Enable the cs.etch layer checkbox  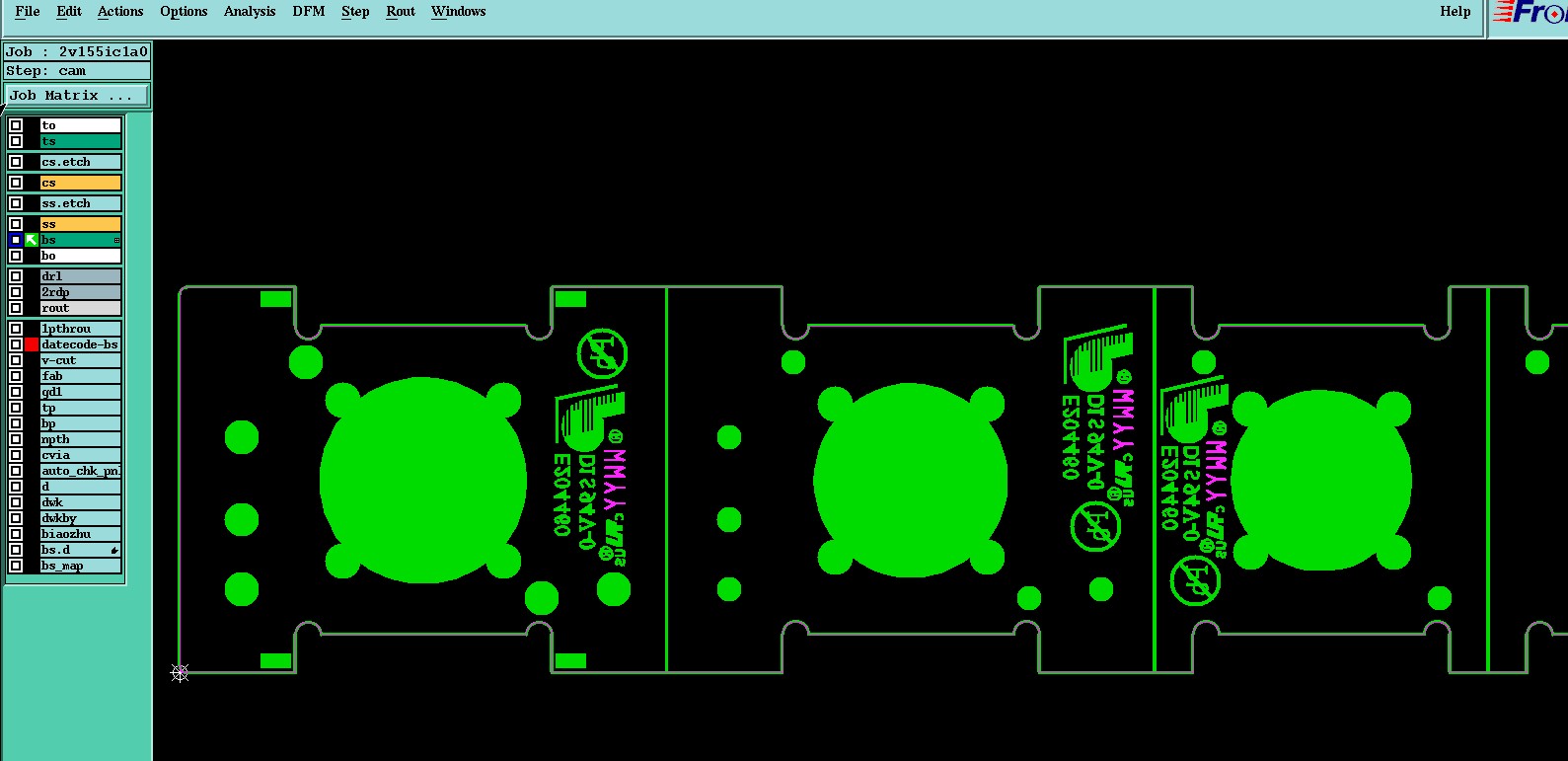point(16,162)
